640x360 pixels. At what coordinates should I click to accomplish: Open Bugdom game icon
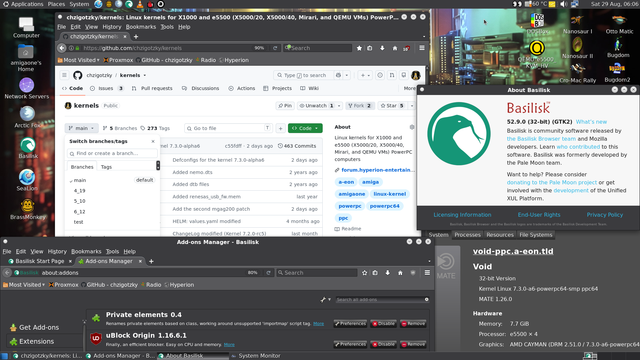click(618, 48)
